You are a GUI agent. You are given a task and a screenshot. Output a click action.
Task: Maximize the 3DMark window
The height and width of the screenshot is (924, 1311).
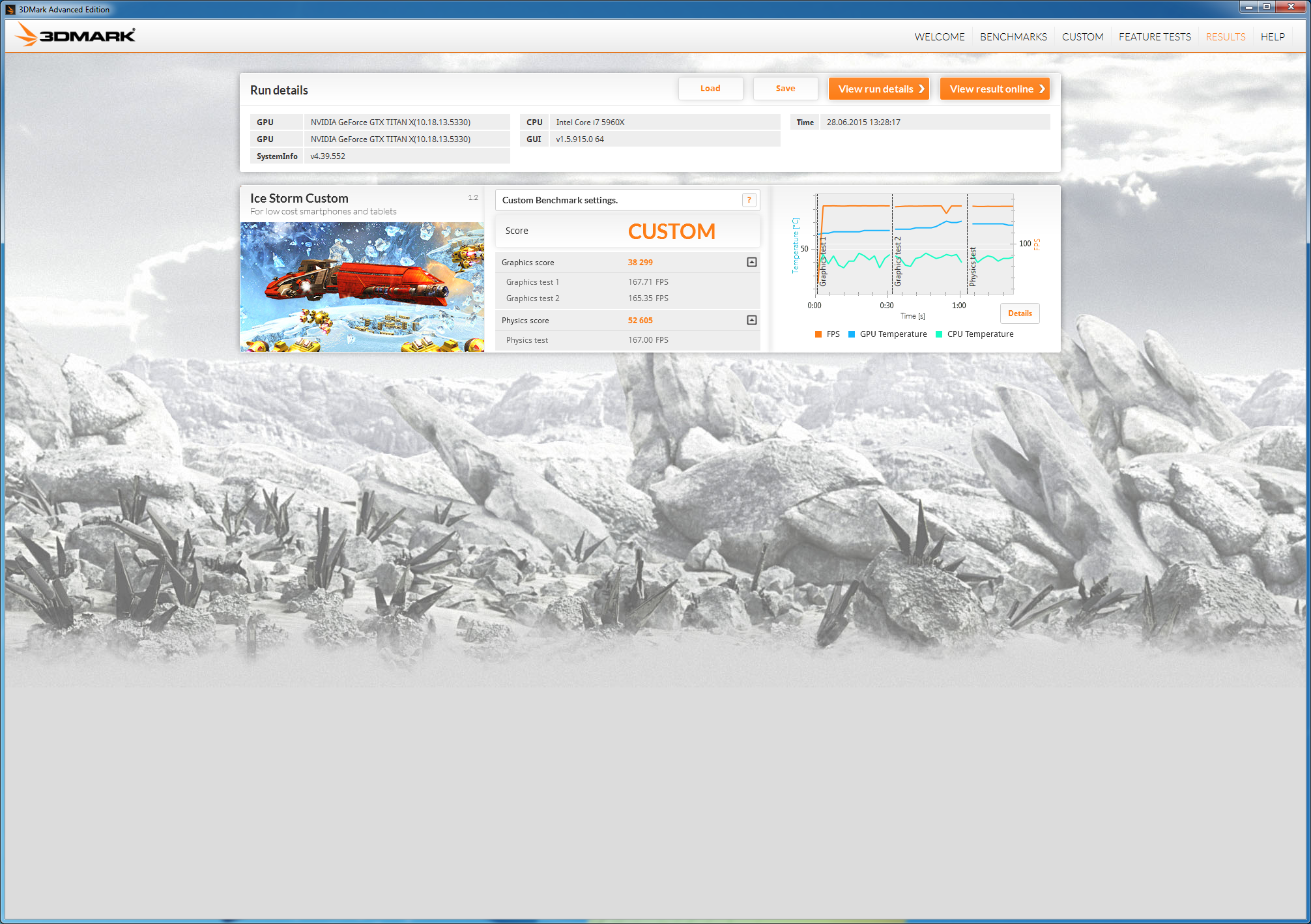[x=1267, y=7]
